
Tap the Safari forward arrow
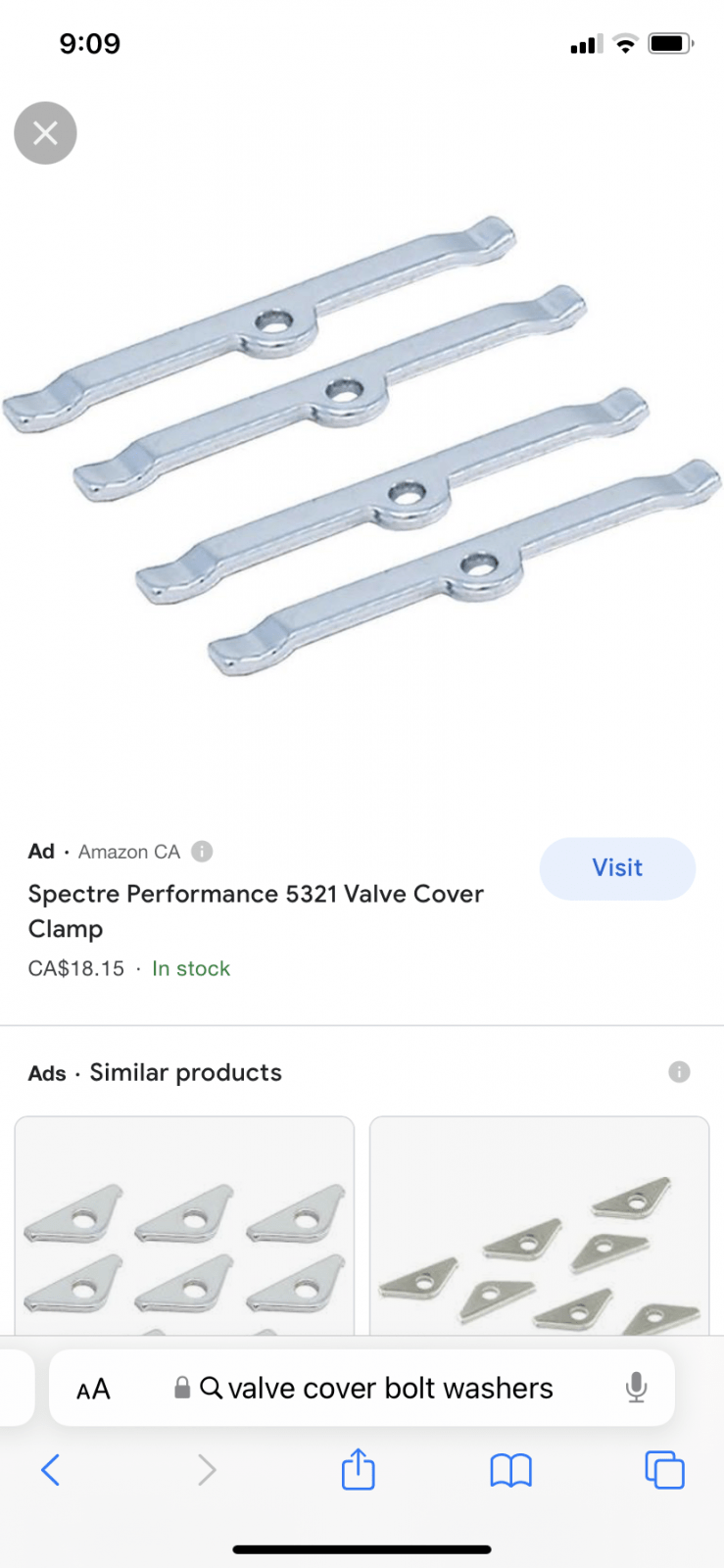click(x=206, y=1470)
